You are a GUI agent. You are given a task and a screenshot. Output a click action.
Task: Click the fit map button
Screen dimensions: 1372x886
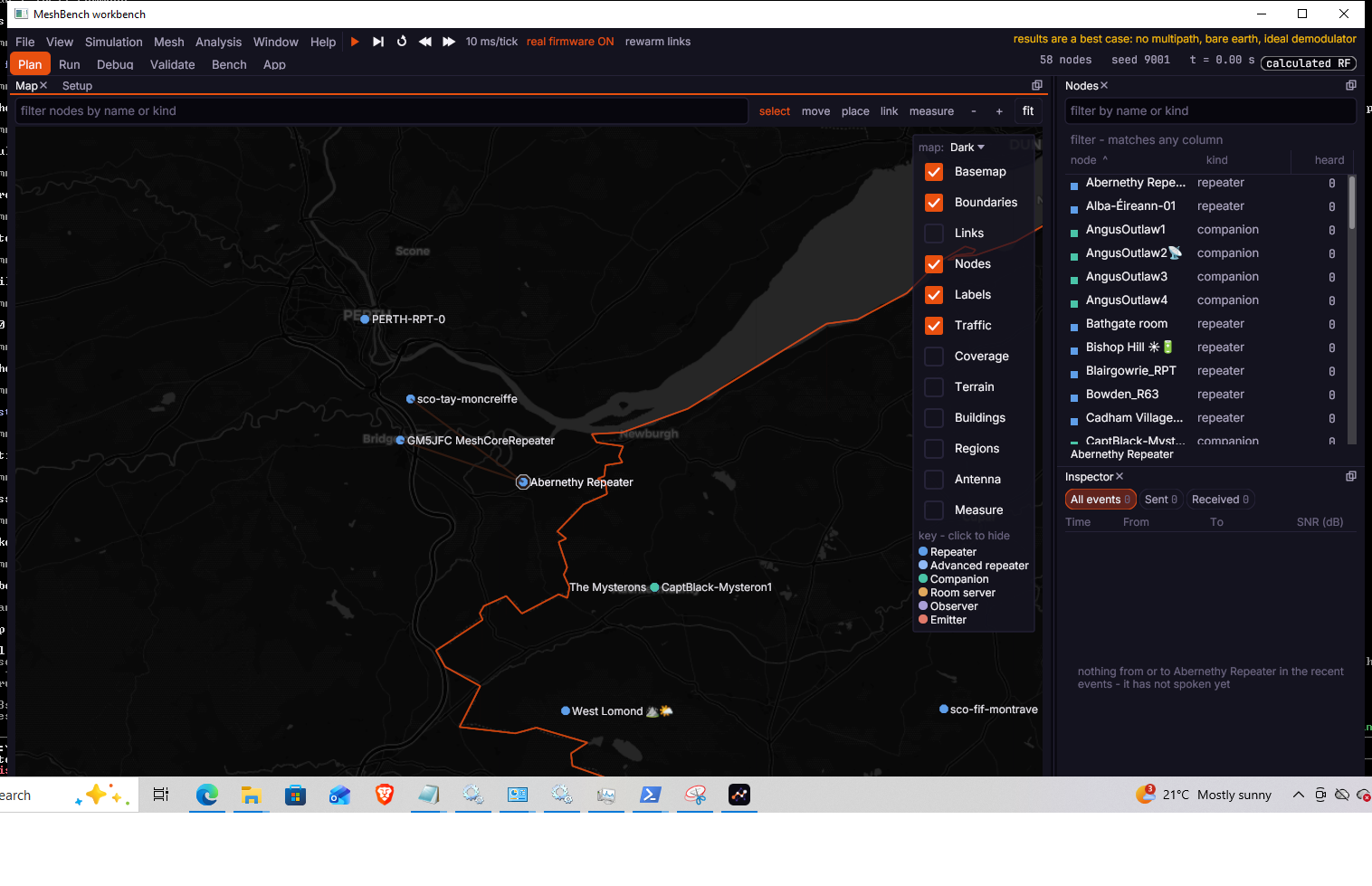(x=1028, y=111)
